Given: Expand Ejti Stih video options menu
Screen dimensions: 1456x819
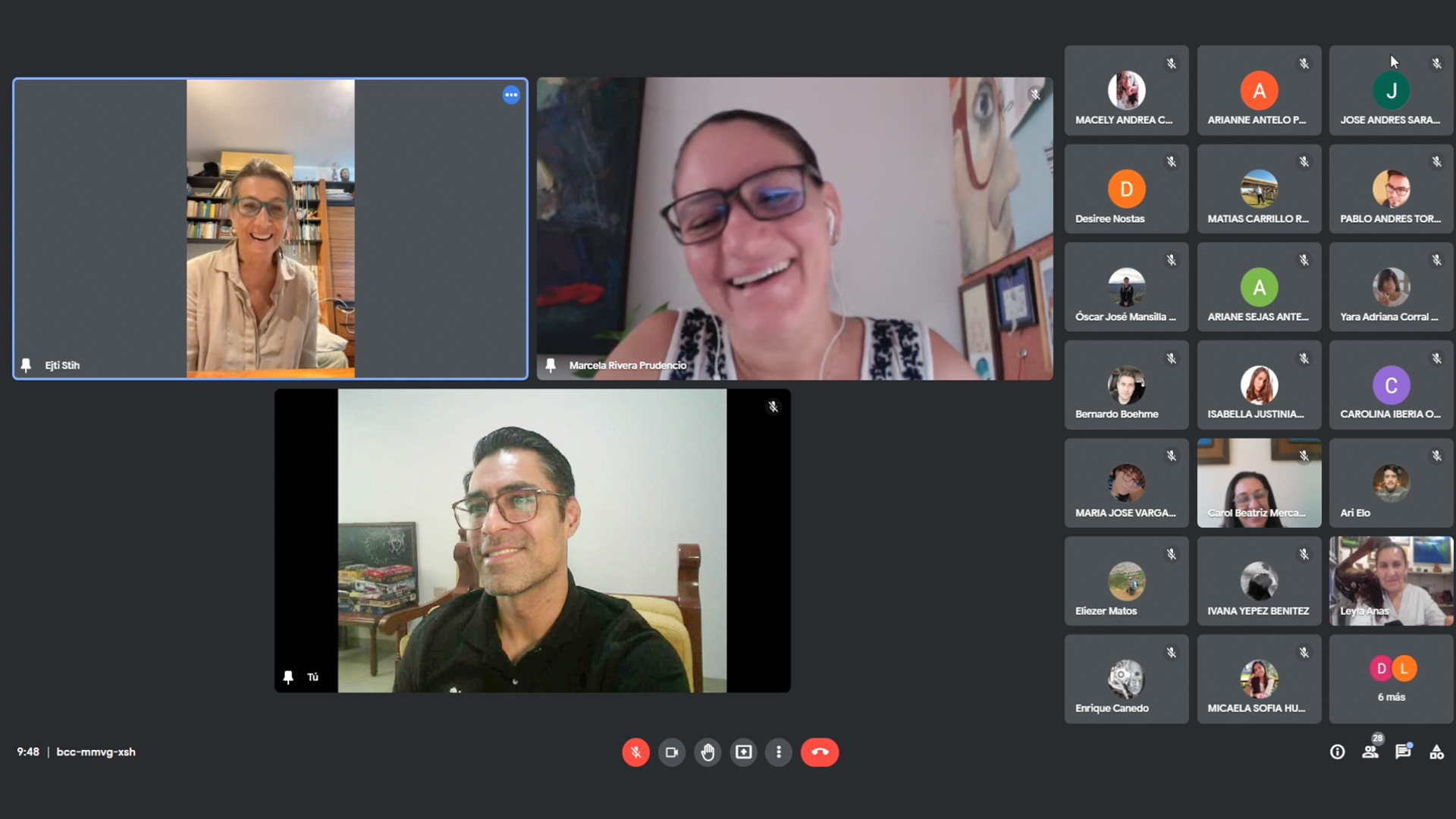Looking at the screenshot, I should coord(511,95).
